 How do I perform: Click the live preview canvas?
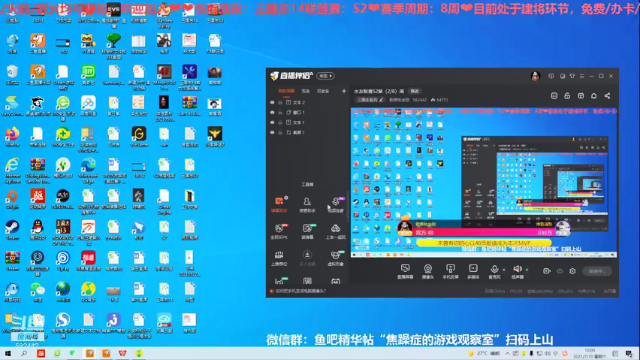click(484, 182)
